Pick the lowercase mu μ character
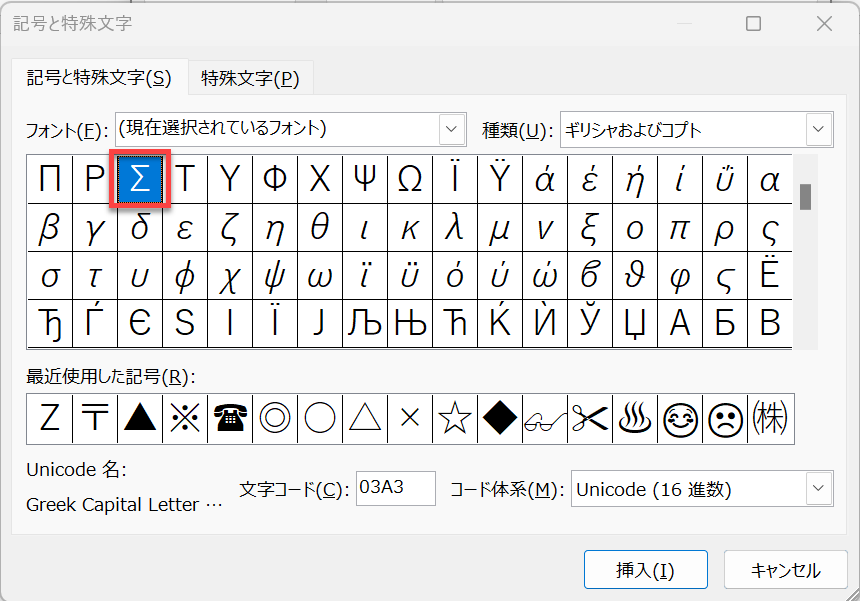 click(500, 228)
